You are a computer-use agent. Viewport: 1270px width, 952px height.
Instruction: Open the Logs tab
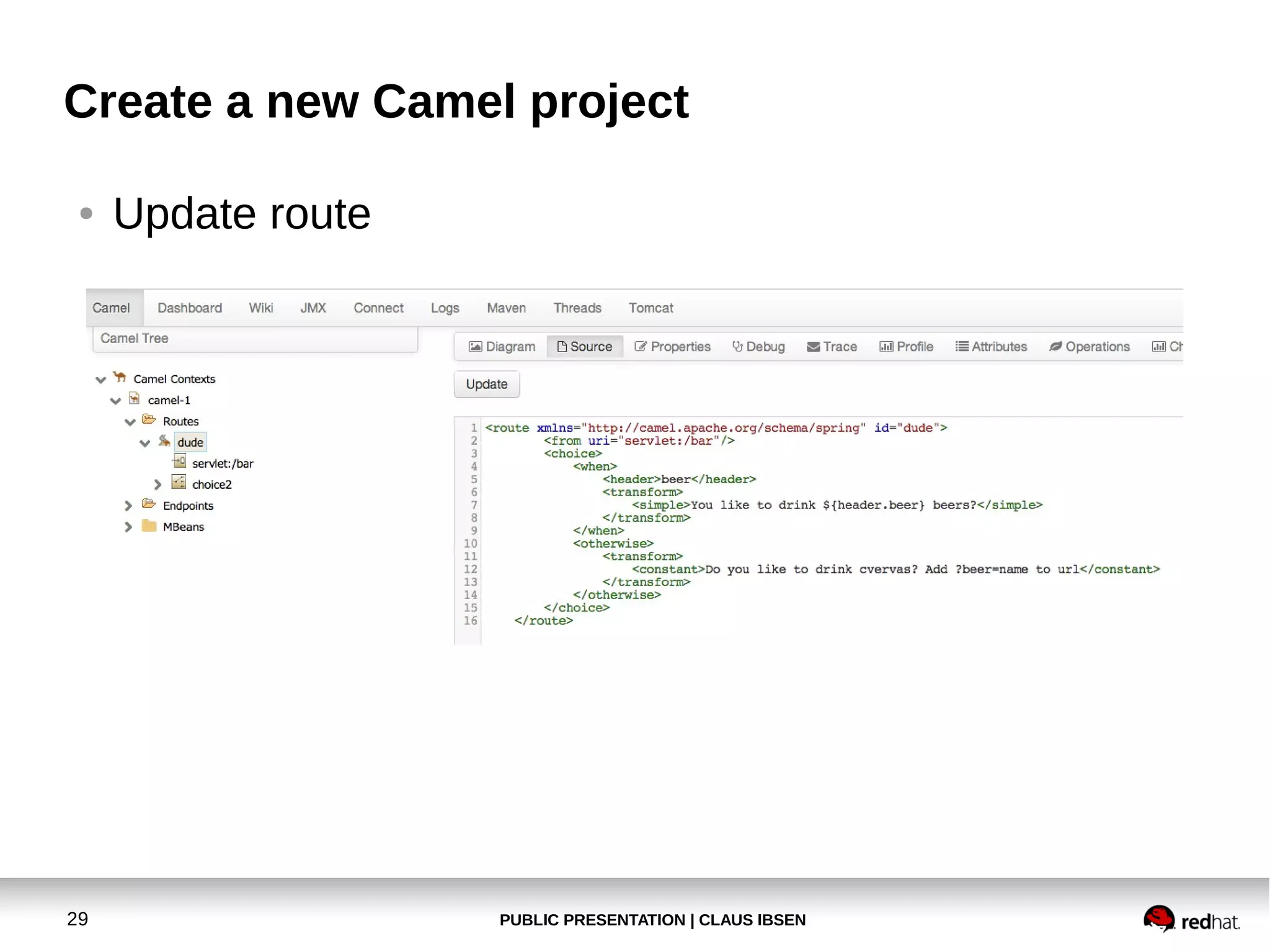(445, 308)
